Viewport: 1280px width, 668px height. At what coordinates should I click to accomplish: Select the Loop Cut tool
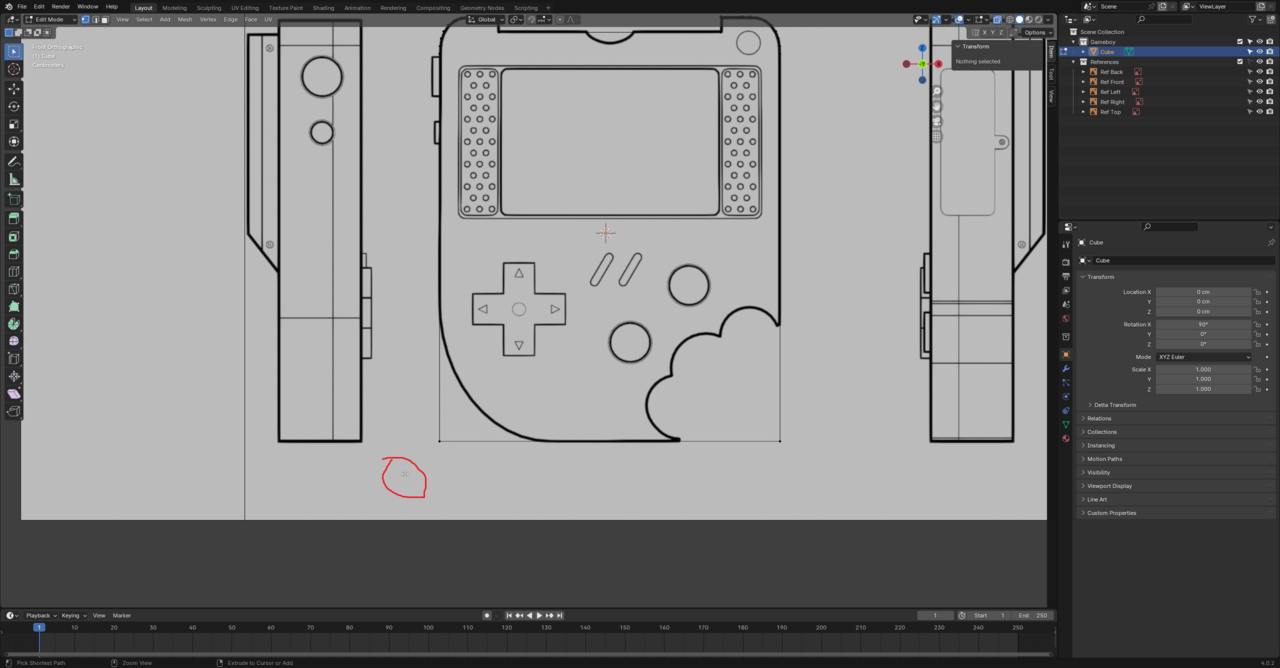click(x=14, y=272)
